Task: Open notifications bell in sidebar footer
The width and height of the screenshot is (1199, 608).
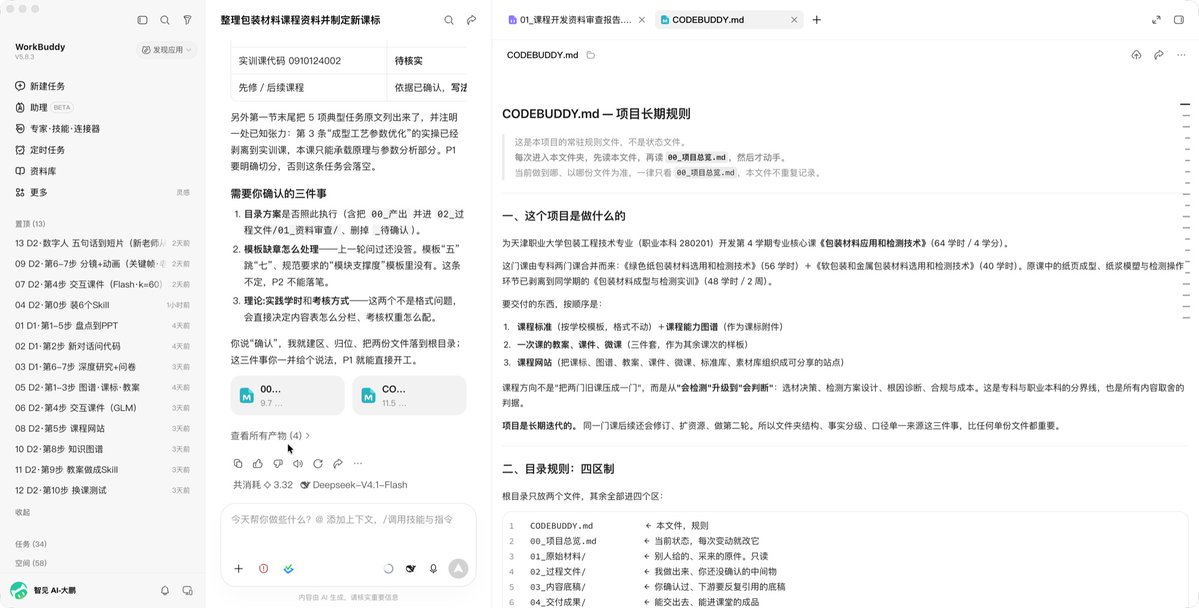Action: click(x=164, y=590)
